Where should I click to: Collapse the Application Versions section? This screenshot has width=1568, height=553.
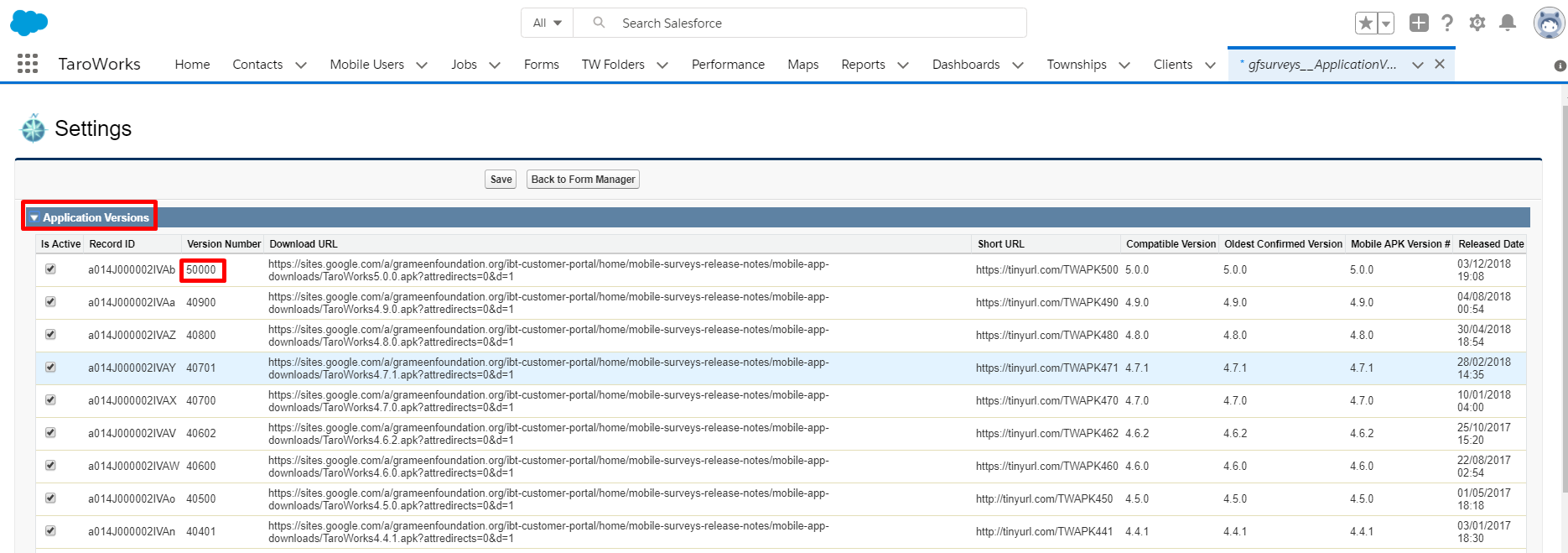coord(34,218)
